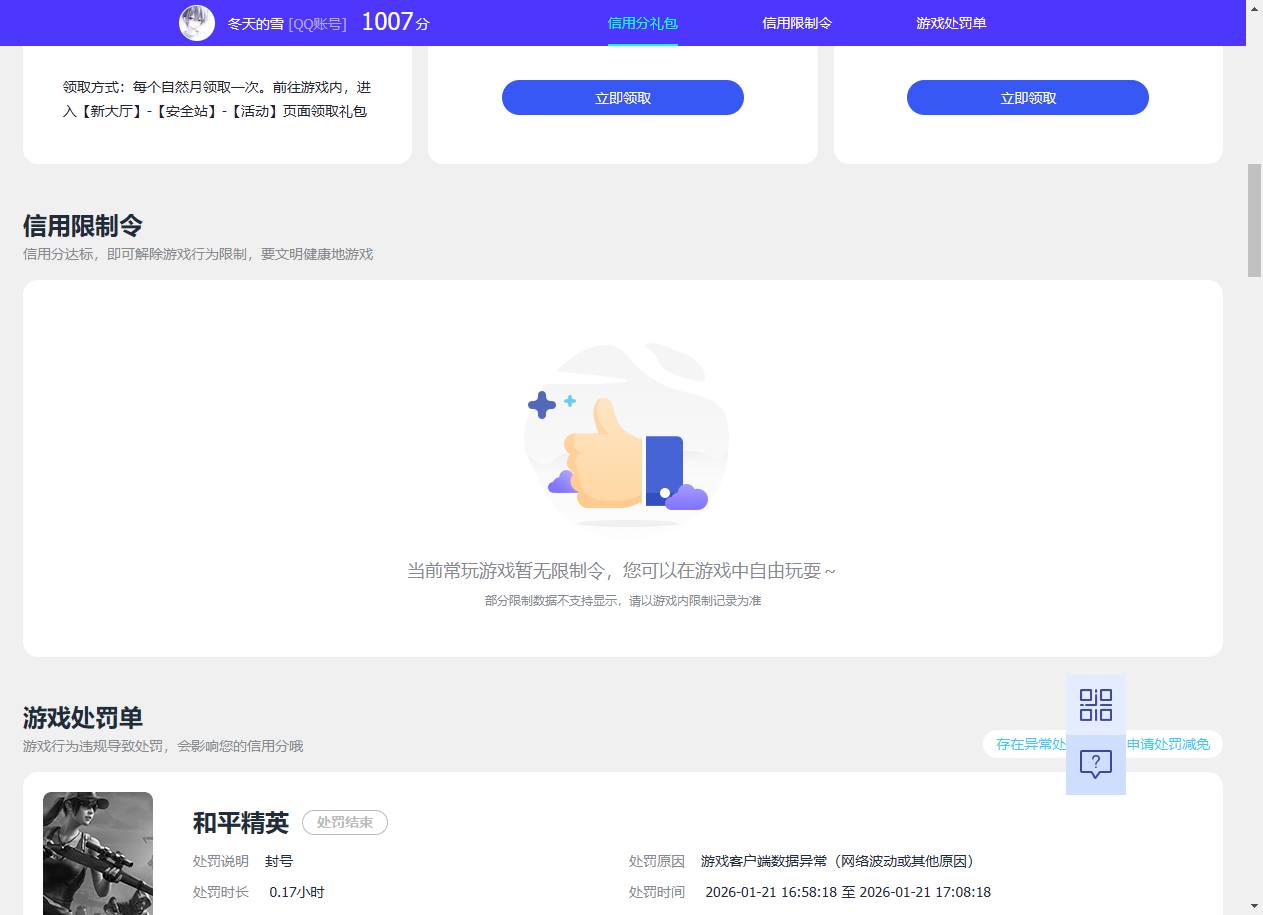
Task: Click the user avatar in header
Action: pos(197,22)
